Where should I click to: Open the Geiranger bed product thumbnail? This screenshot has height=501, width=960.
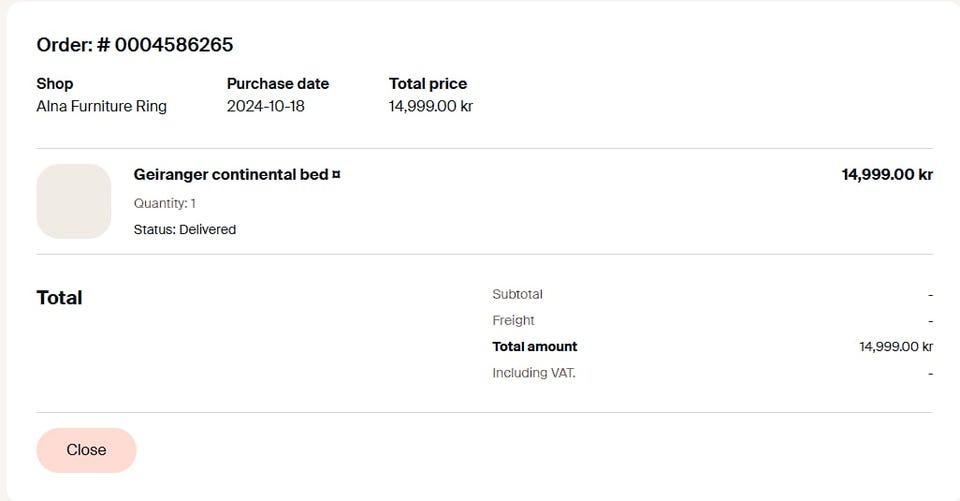[x=74, y=201]
